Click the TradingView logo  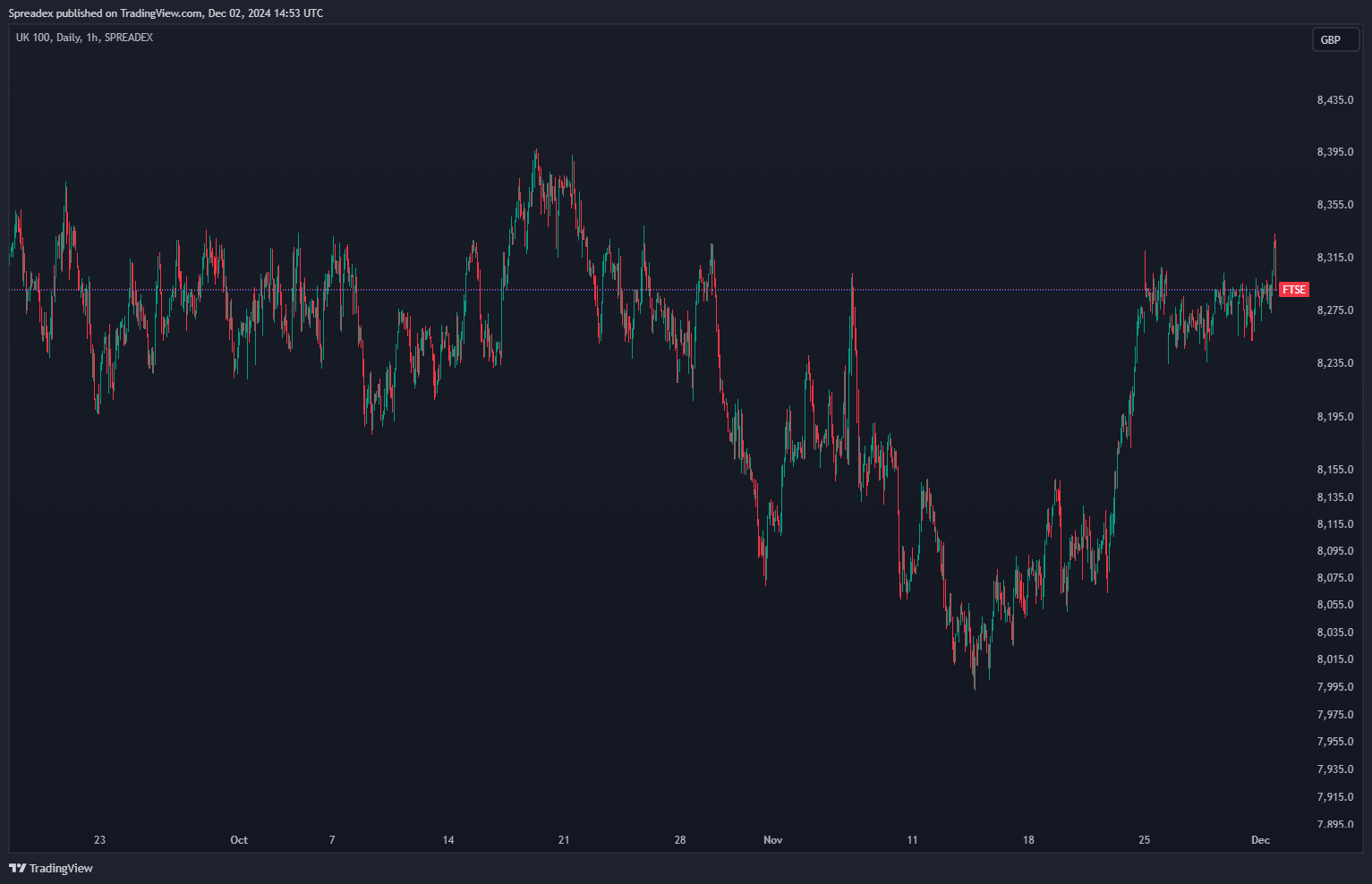tap(51, 868)
